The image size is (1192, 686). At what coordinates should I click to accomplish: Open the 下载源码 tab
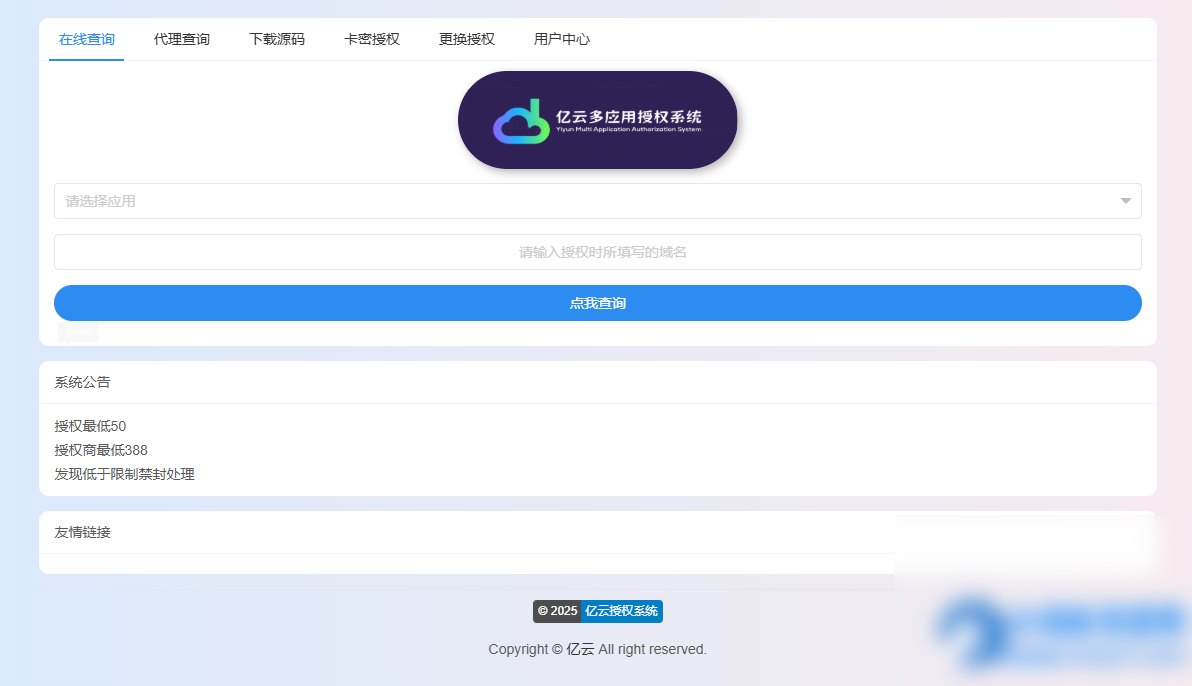[277, 40]
